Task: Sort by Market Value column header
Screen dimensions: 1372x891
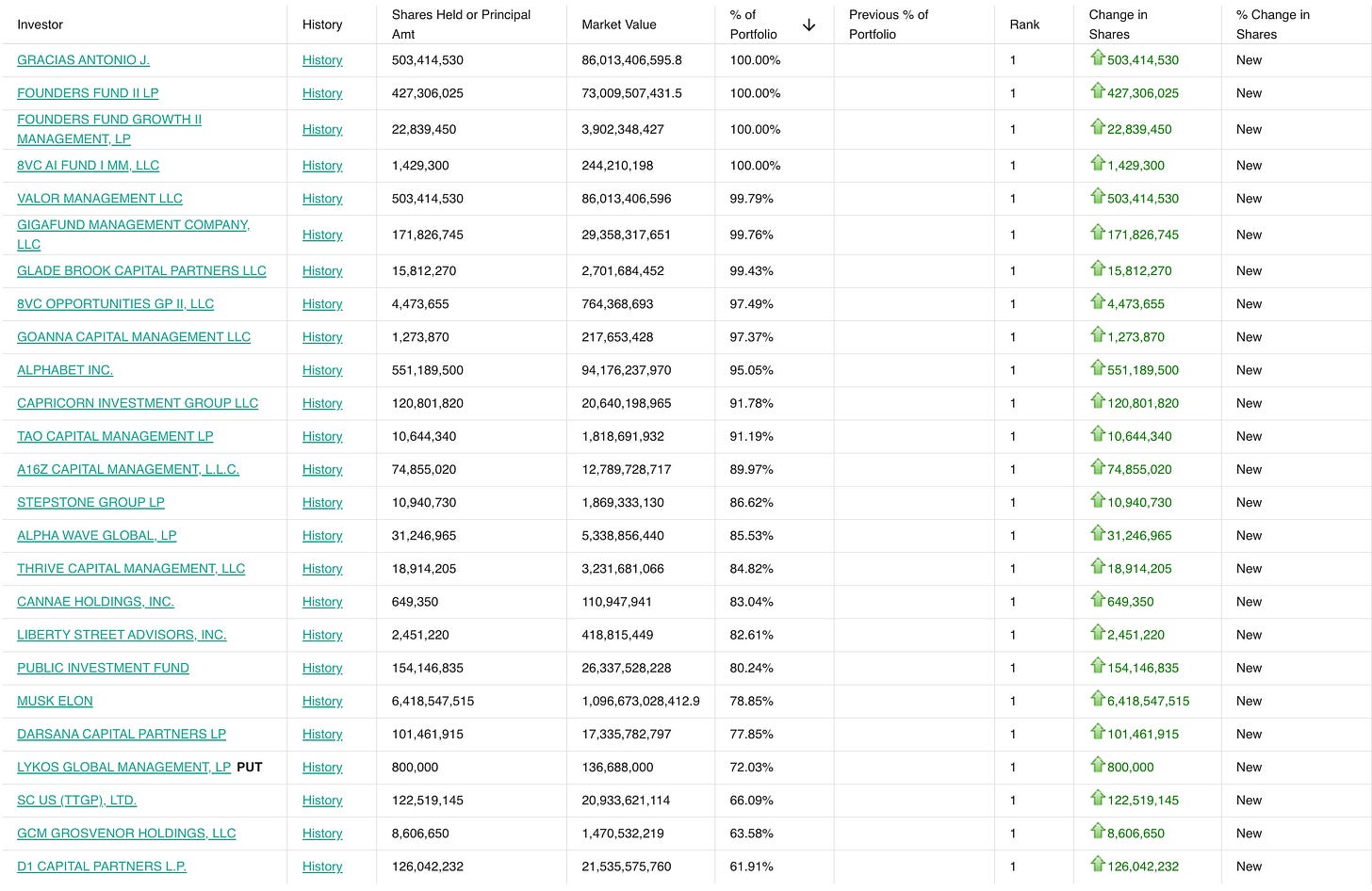Action: pyautogui.click(x=619, y=24)
